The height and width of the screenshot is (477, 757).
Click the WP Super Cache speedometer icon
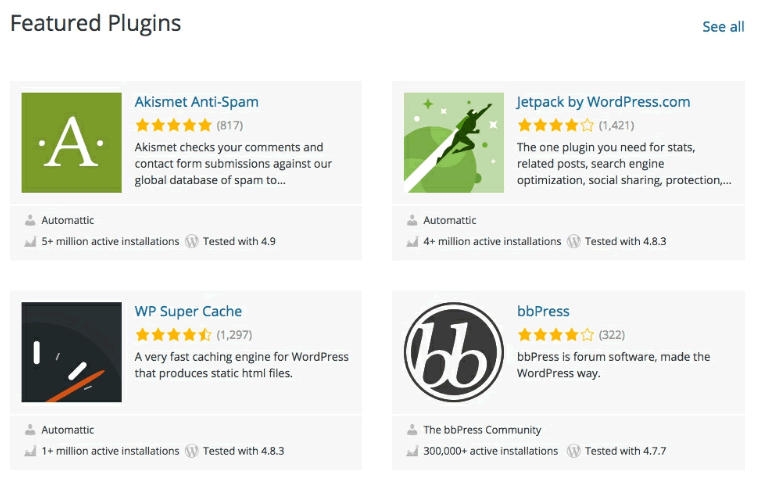[71, 352]
